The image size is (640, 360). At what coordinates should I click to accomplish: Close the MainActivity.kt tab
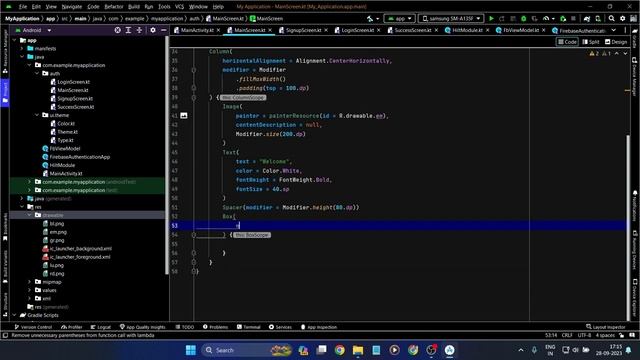tap(218, 30)
